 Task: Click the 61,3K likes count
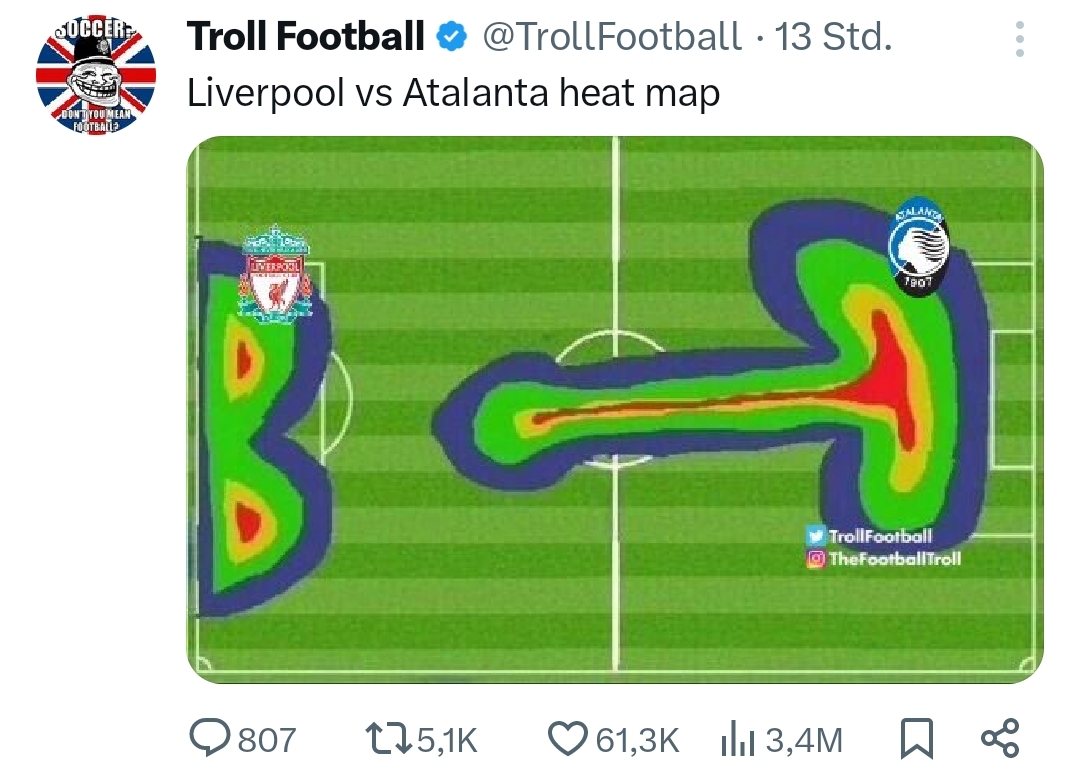[637, 740]
